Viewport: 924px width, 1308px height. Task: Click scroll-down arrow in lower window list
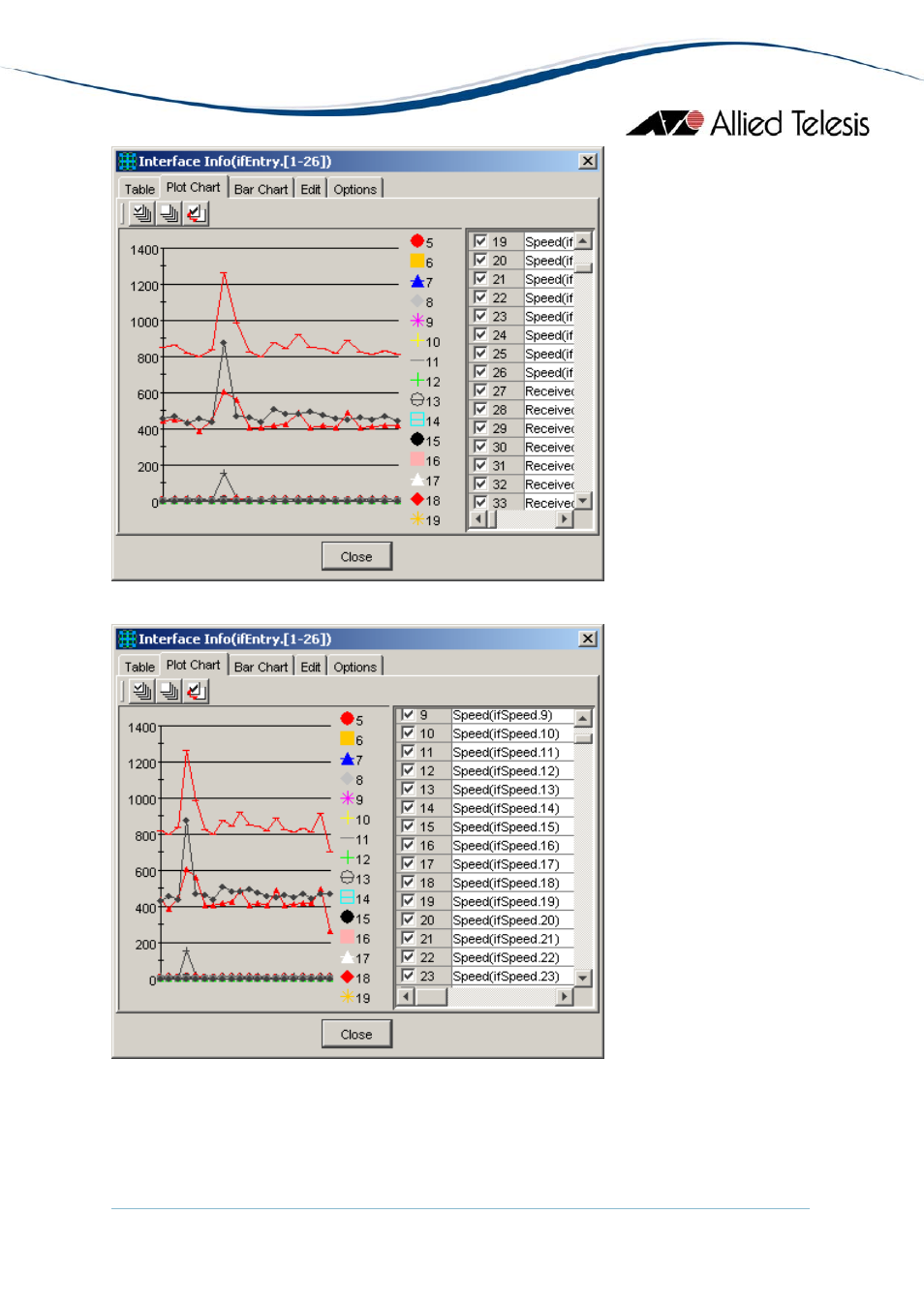(583, 979)
